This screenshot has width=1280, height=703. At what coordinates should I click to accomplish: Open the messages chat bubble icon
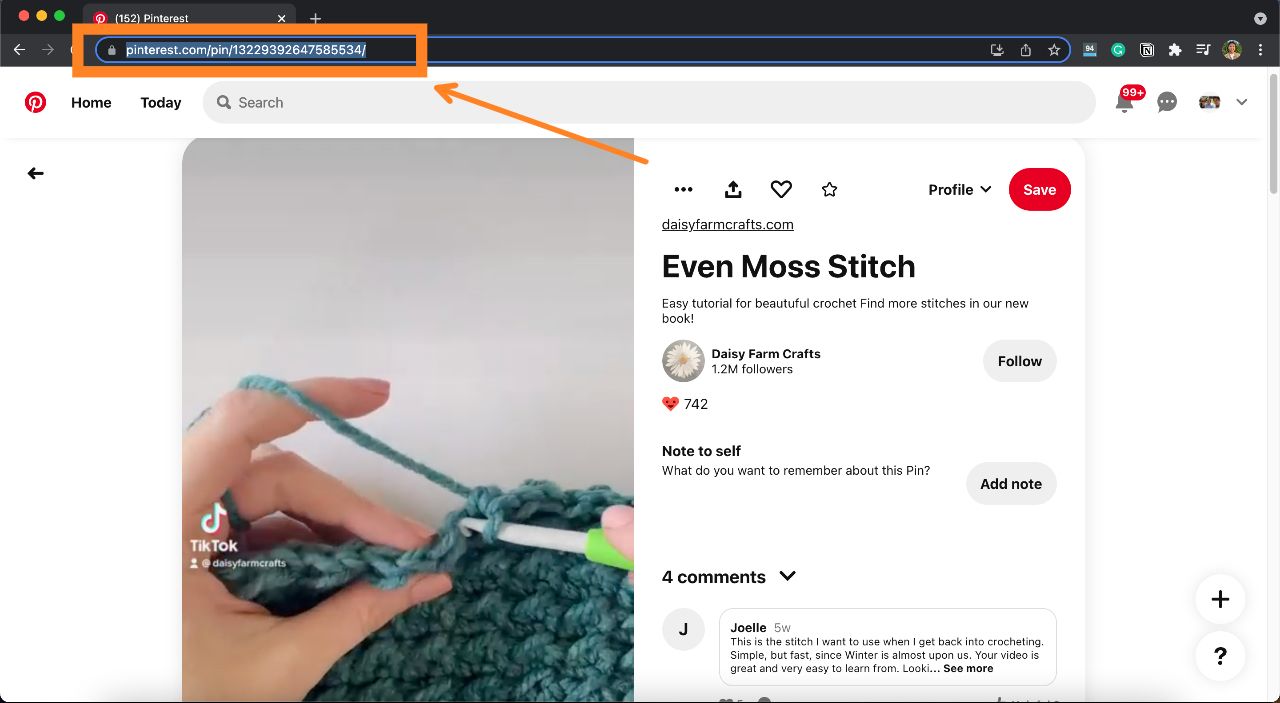click(x=1167, y=102)
